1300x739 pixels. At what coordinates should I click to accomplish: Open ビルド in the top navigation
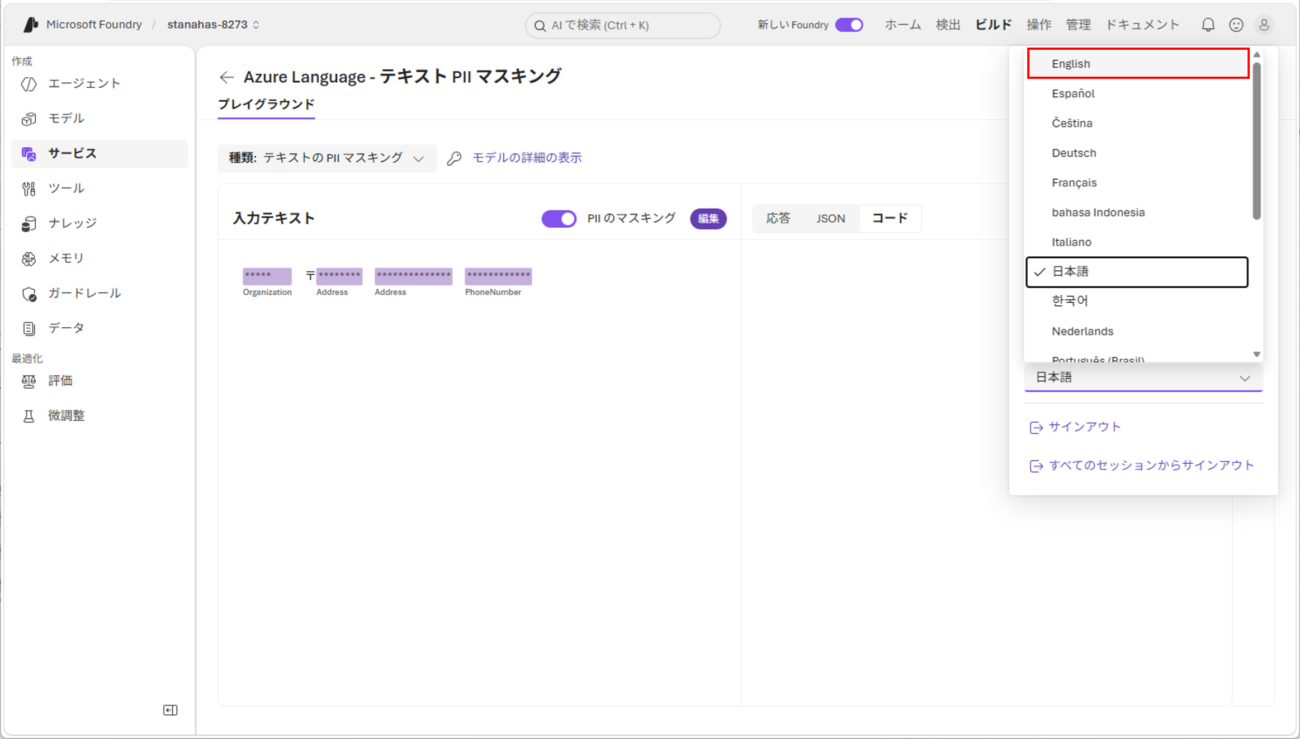point(993,25)
